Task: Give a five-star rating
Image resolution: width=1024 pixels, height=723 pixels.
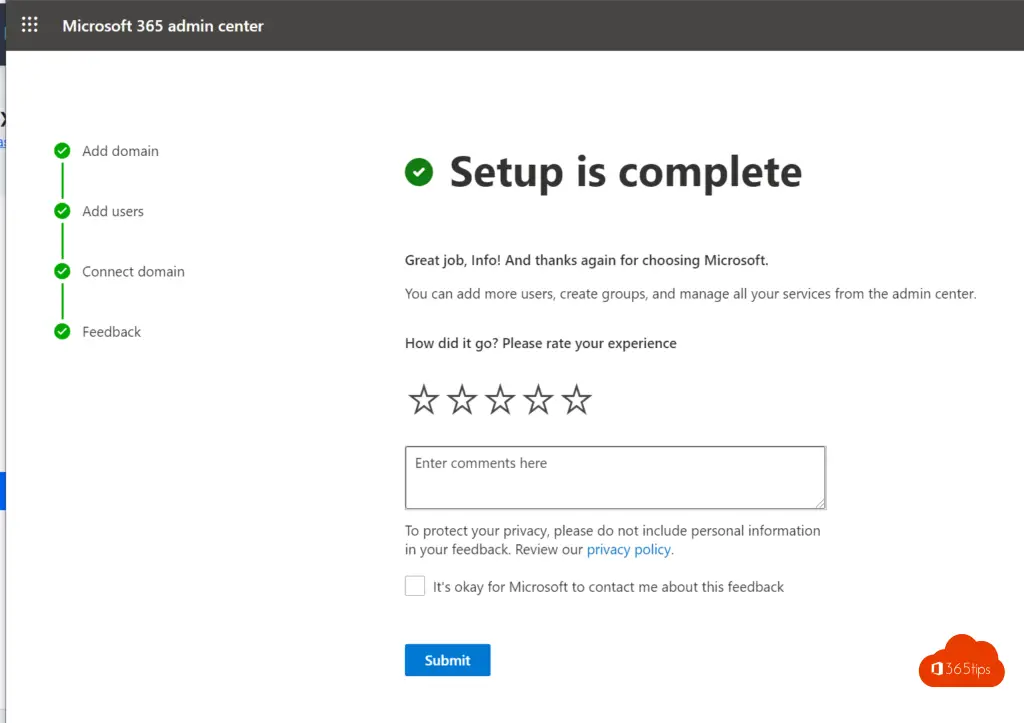Action: pyautogui.click(x=576, y=401)
